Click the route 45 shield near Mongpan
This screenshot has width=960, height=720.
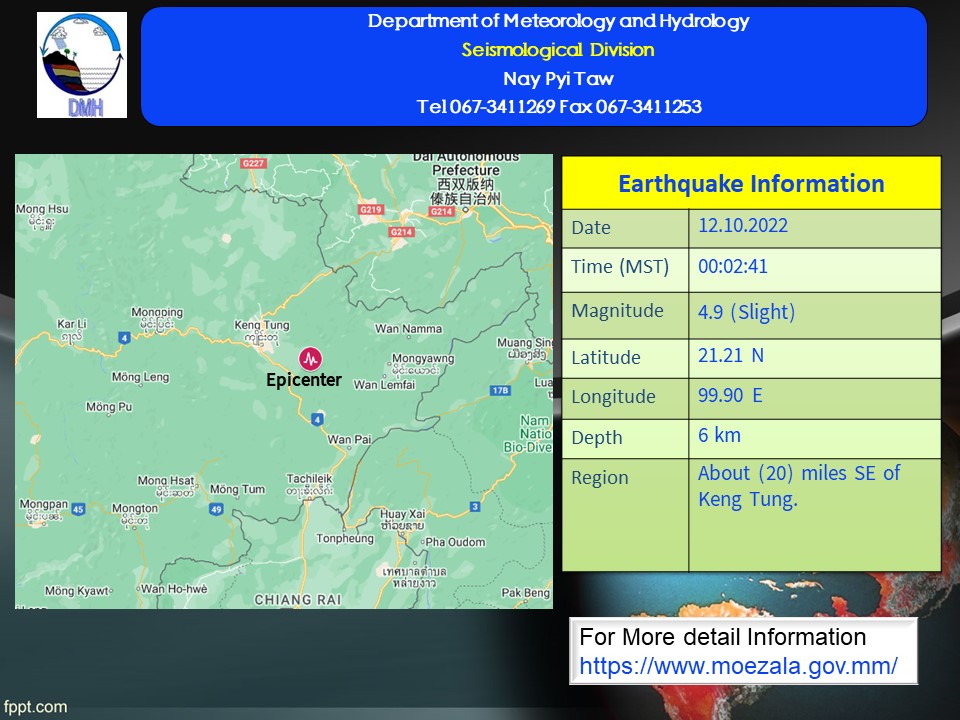pos(78,509)
